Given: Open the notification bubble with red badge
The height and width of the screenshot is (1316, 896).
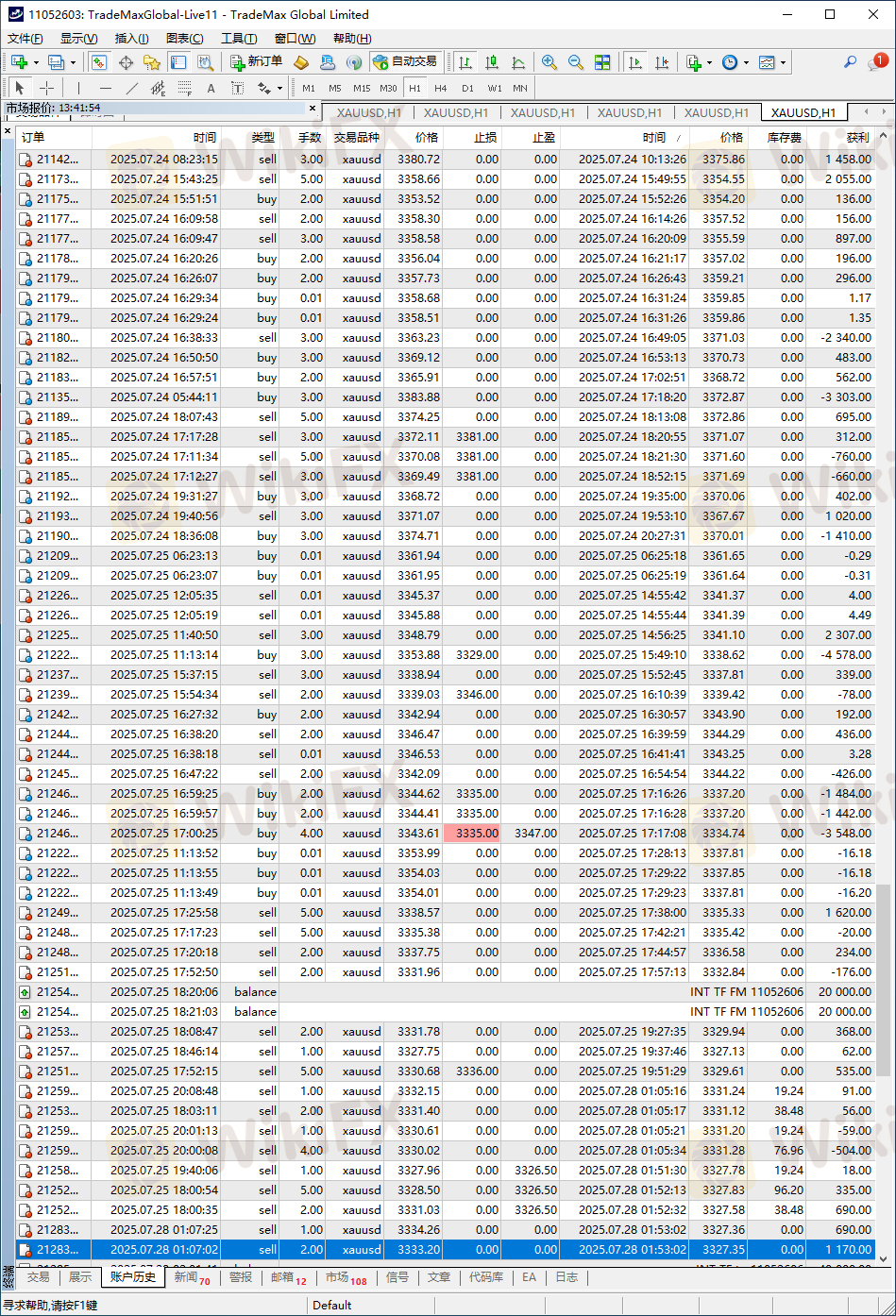Looking at the screenshot, I should (877, 61).
